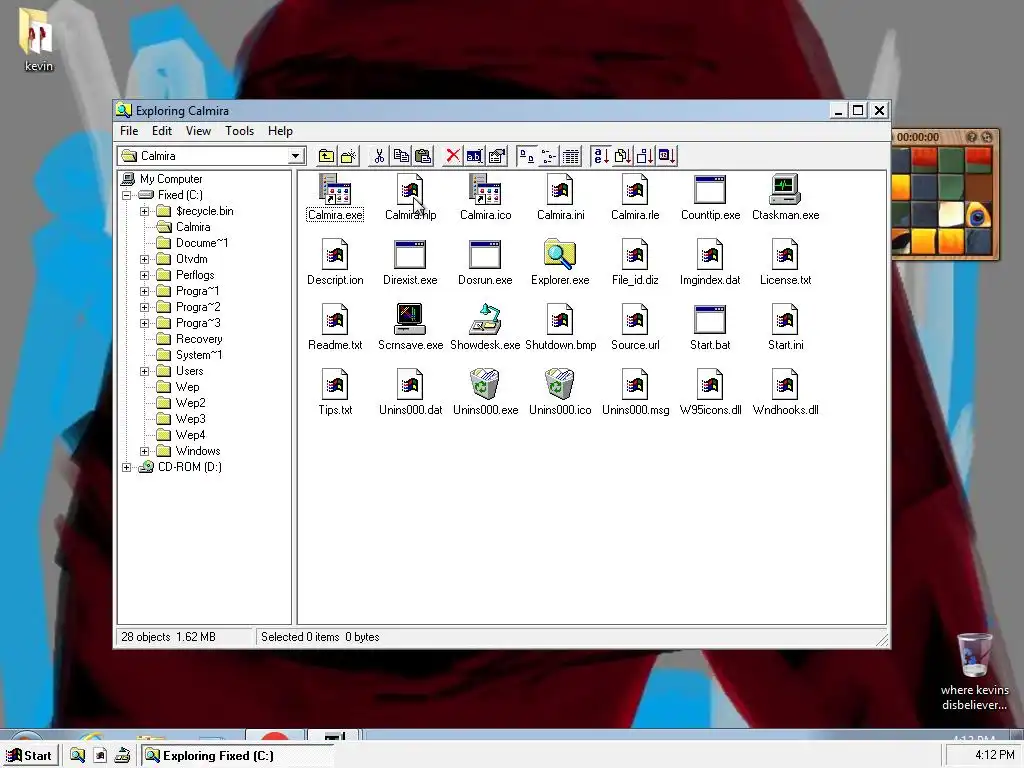This screenshot has width=1024, height=768.
Task: Select Dosrun.exe file
Action: [x=485, y=263]
